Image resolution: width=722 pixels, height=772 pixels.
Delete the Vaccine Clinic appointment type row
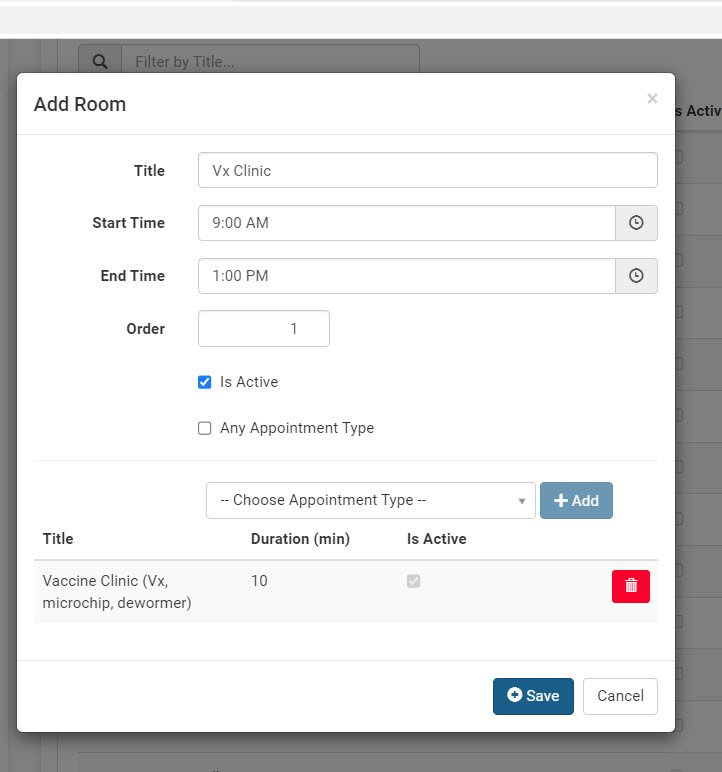click(x=631, y=586)
